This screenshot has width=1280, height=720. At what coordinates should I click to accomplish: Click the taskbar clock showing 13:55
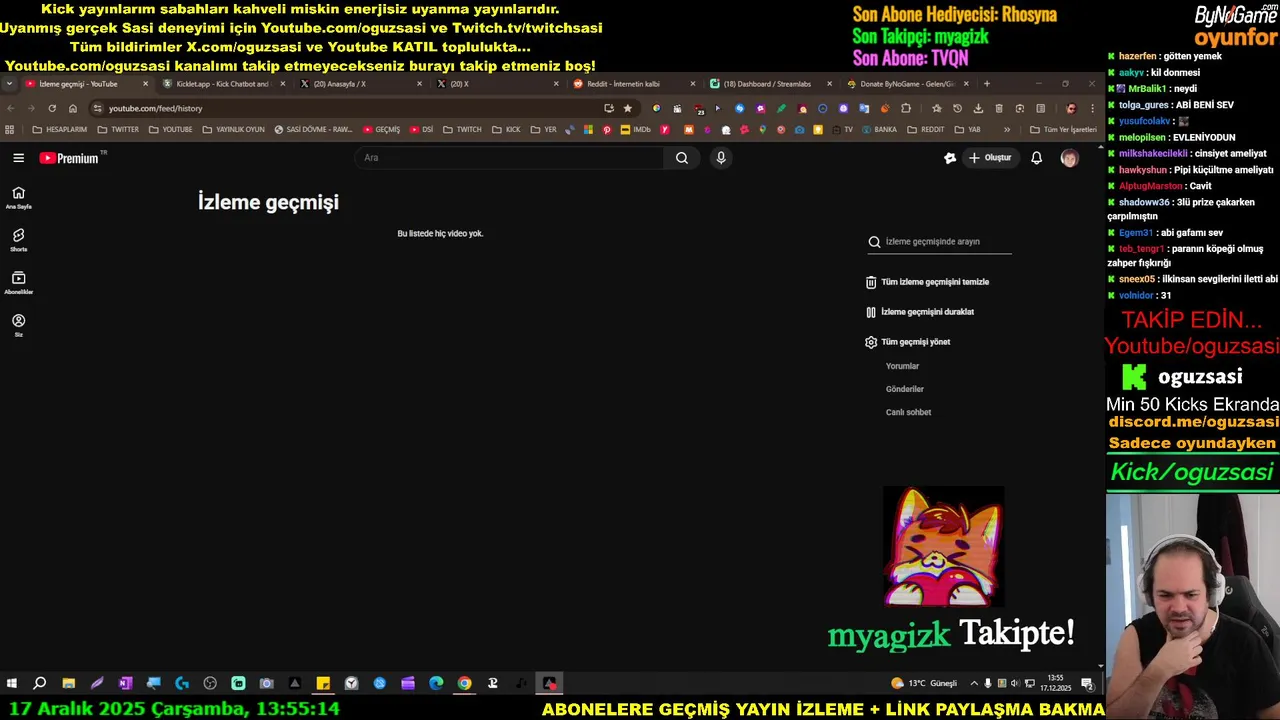(x=1055, y=683)
